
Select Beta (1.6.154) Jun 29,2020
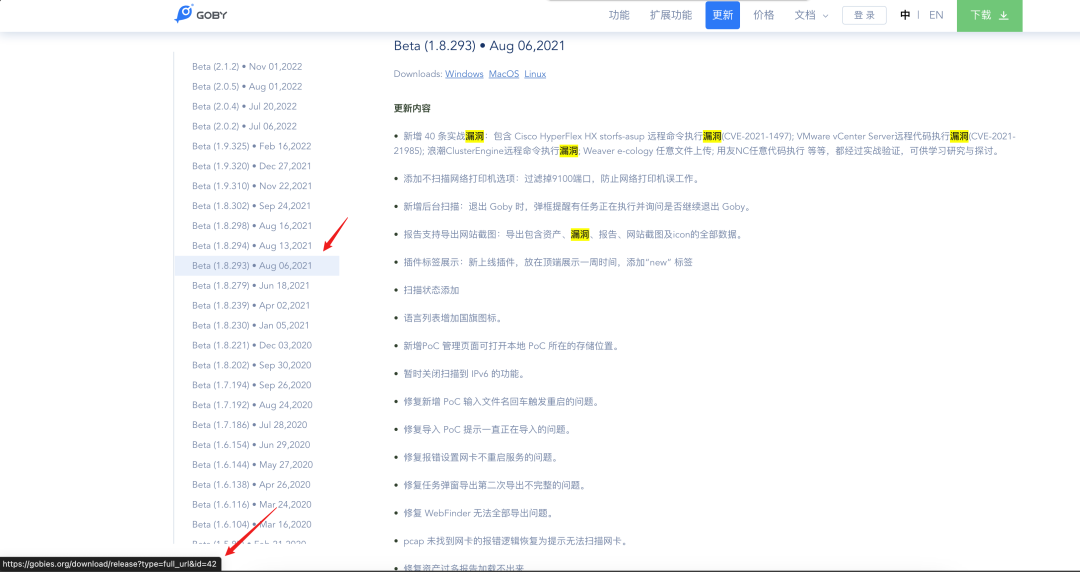(251, 445)
